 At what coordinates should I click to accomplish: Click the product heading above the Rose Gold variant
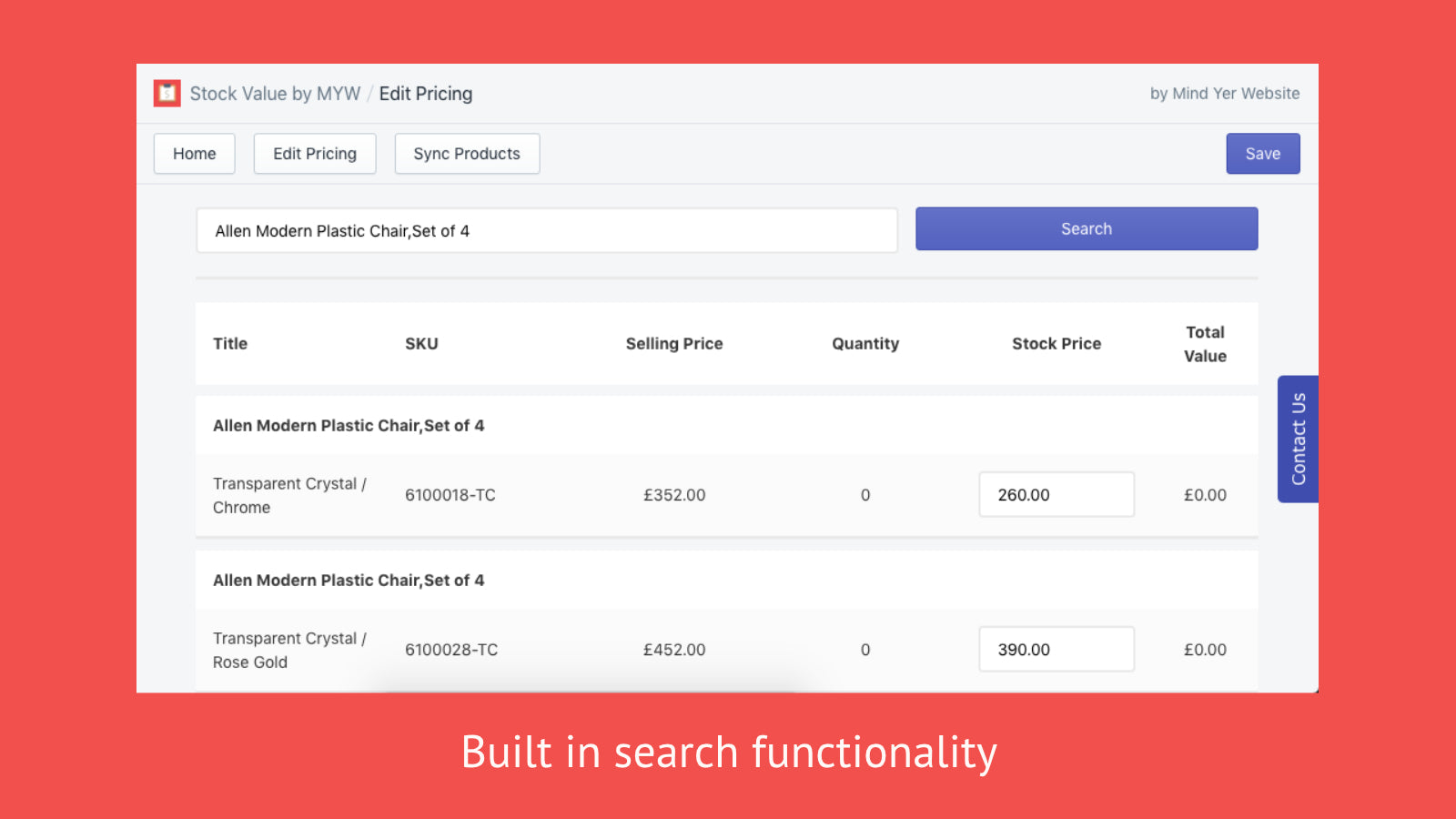[349, 581]
